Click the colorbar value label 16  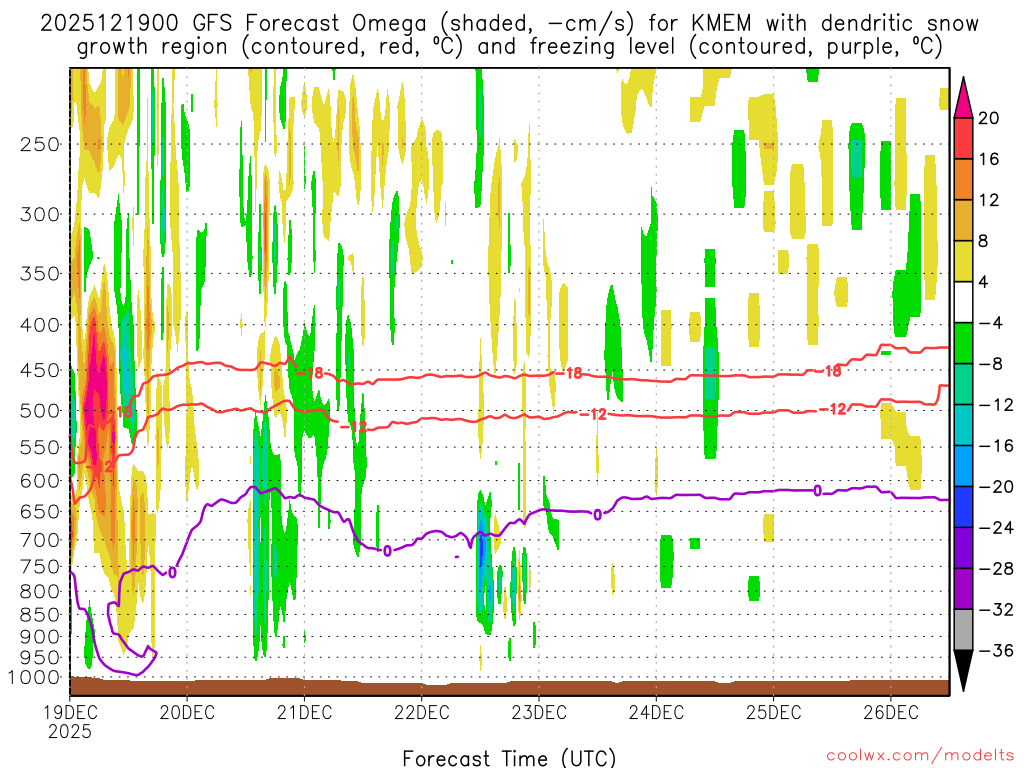[x=989, y=159]
